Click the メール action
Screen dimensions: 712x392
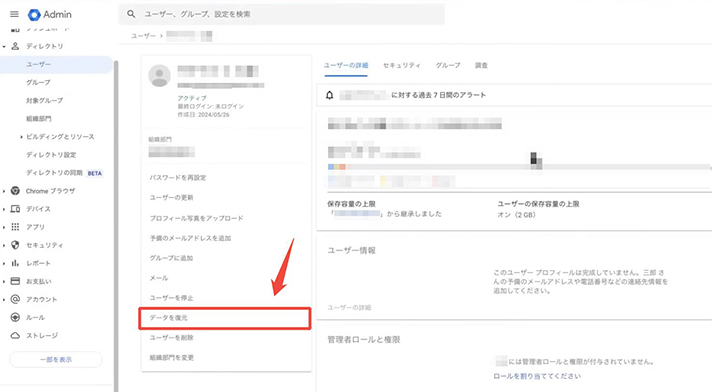pos(159,278)
